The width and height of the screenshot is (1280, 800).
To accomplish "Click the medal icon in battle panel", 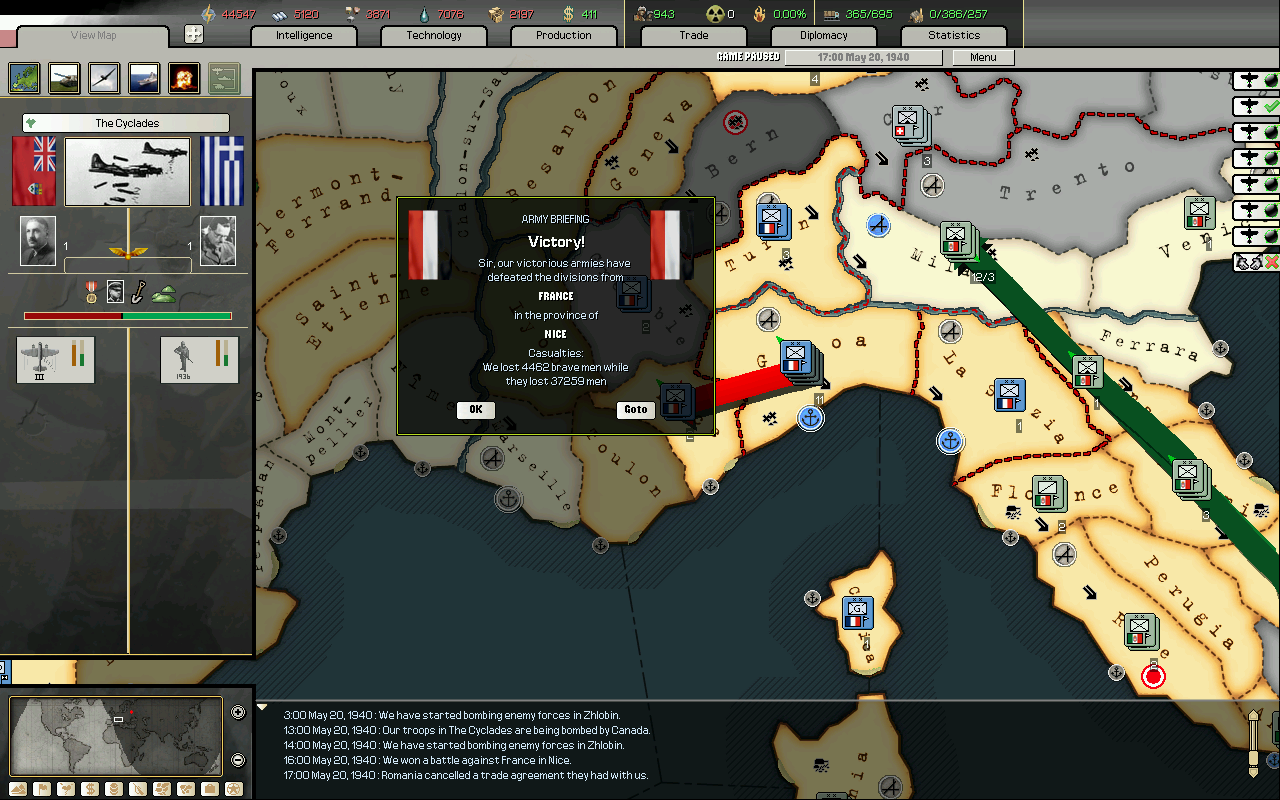I will tap(91, 292).
